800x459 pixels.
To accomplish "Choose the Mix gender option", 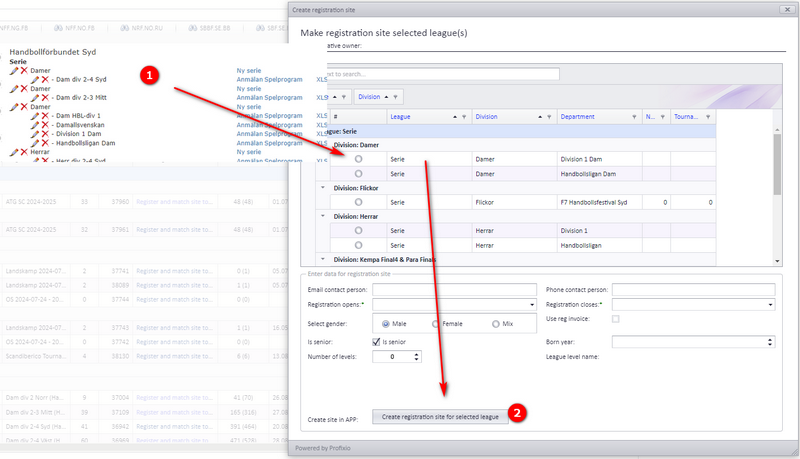I will coord(495,324).
